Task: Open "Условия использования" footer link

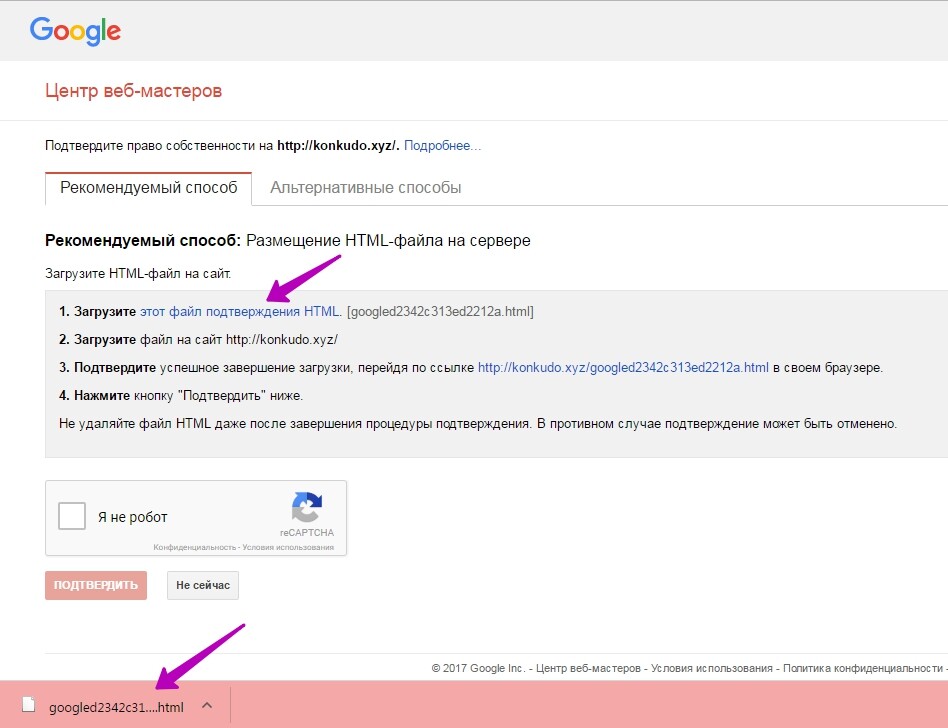Action: point(712,668)
